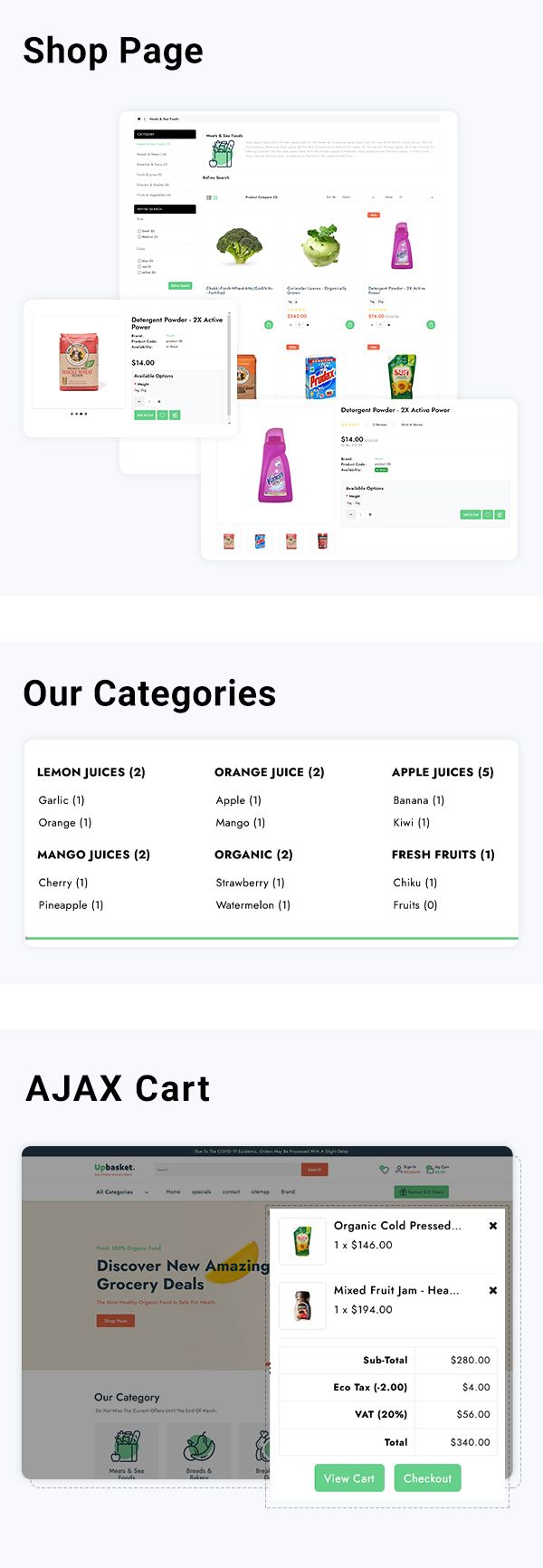Click the compare icon next to Add to Cart
Screen dimensions: 543x1568
tap(175, 415)
